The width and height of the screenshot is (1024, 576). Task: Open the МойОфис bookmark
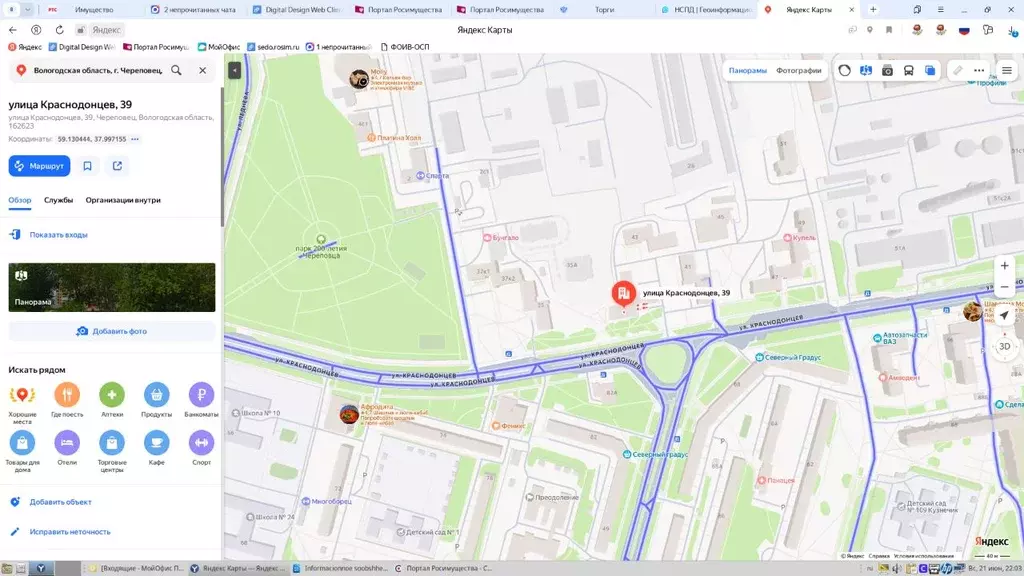coord(219,47)
